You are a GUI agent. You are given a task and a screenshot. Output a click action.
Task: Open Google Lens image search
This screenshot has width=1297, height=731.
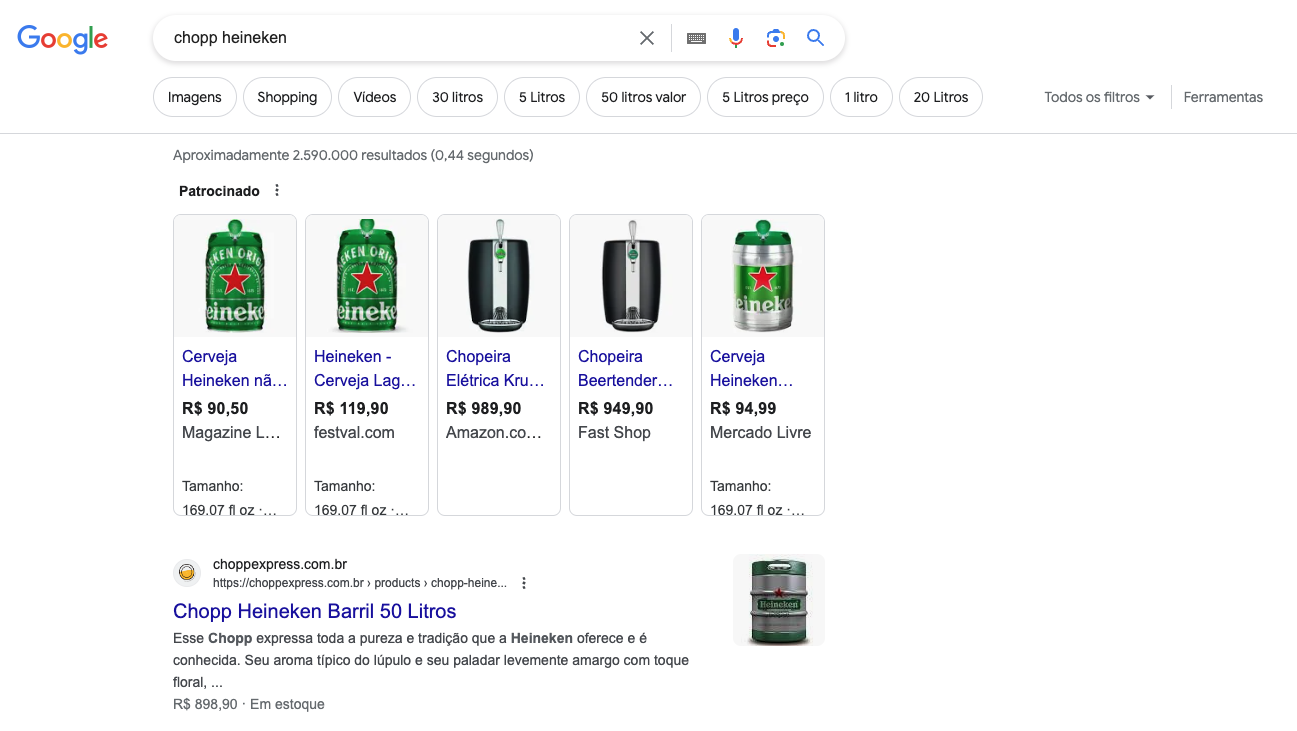coord(775,38)
